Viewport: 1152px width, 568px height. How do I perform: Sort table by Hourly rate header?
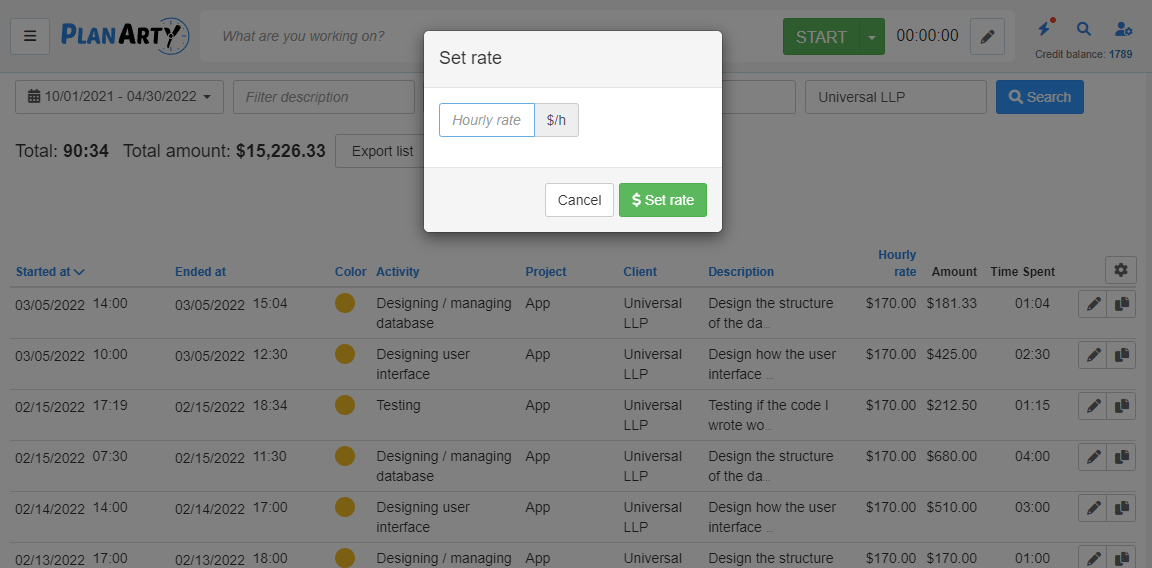point(896,263)
